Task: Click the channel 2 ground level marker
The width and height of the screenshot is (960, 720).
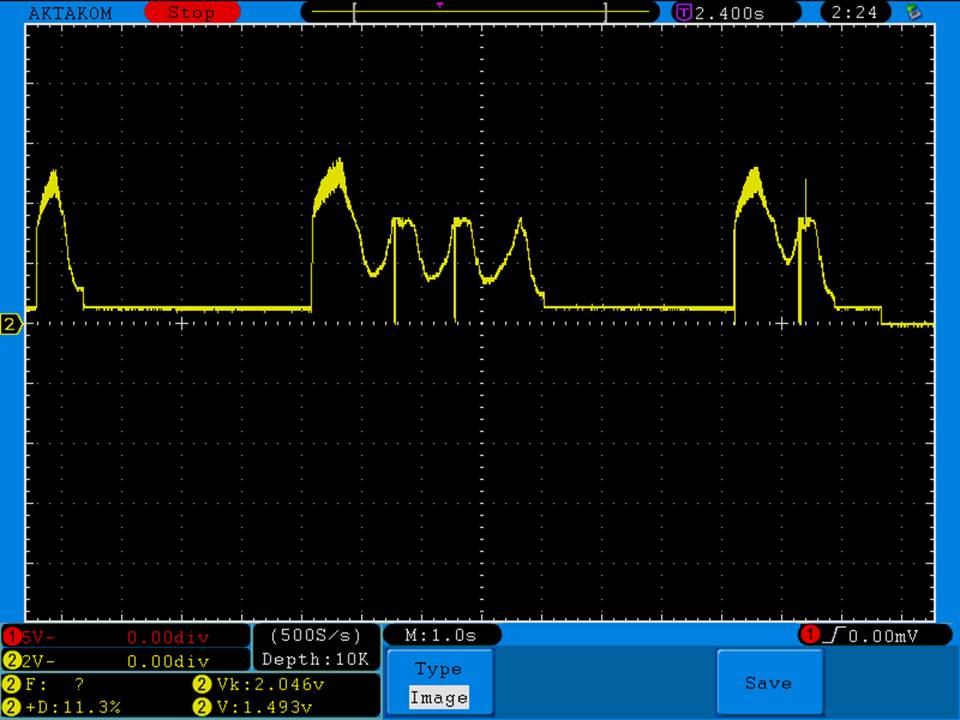Action: pos(12,324)
